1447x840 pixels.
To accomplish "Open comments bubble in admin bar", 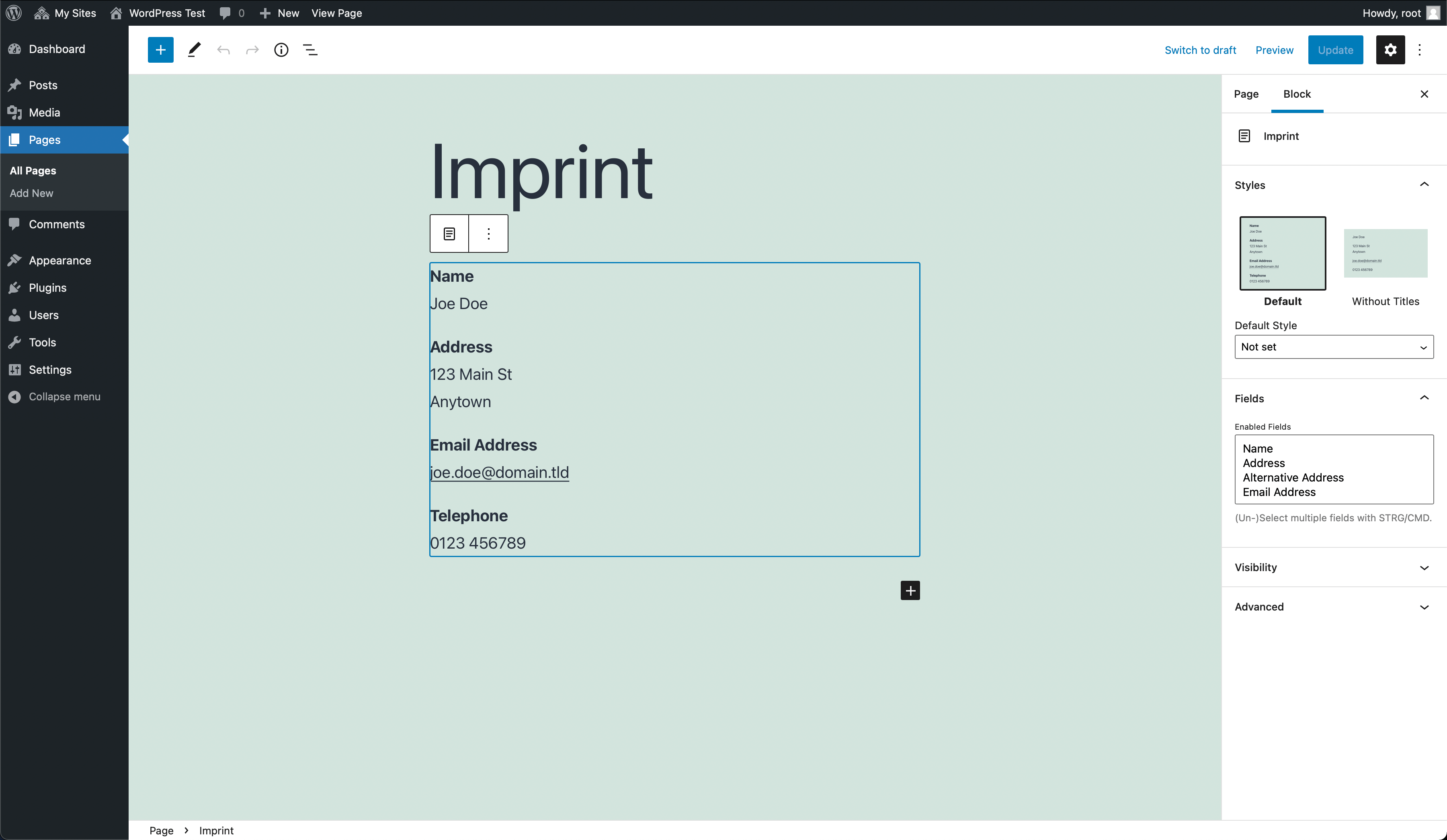I will tap(232, 12).
